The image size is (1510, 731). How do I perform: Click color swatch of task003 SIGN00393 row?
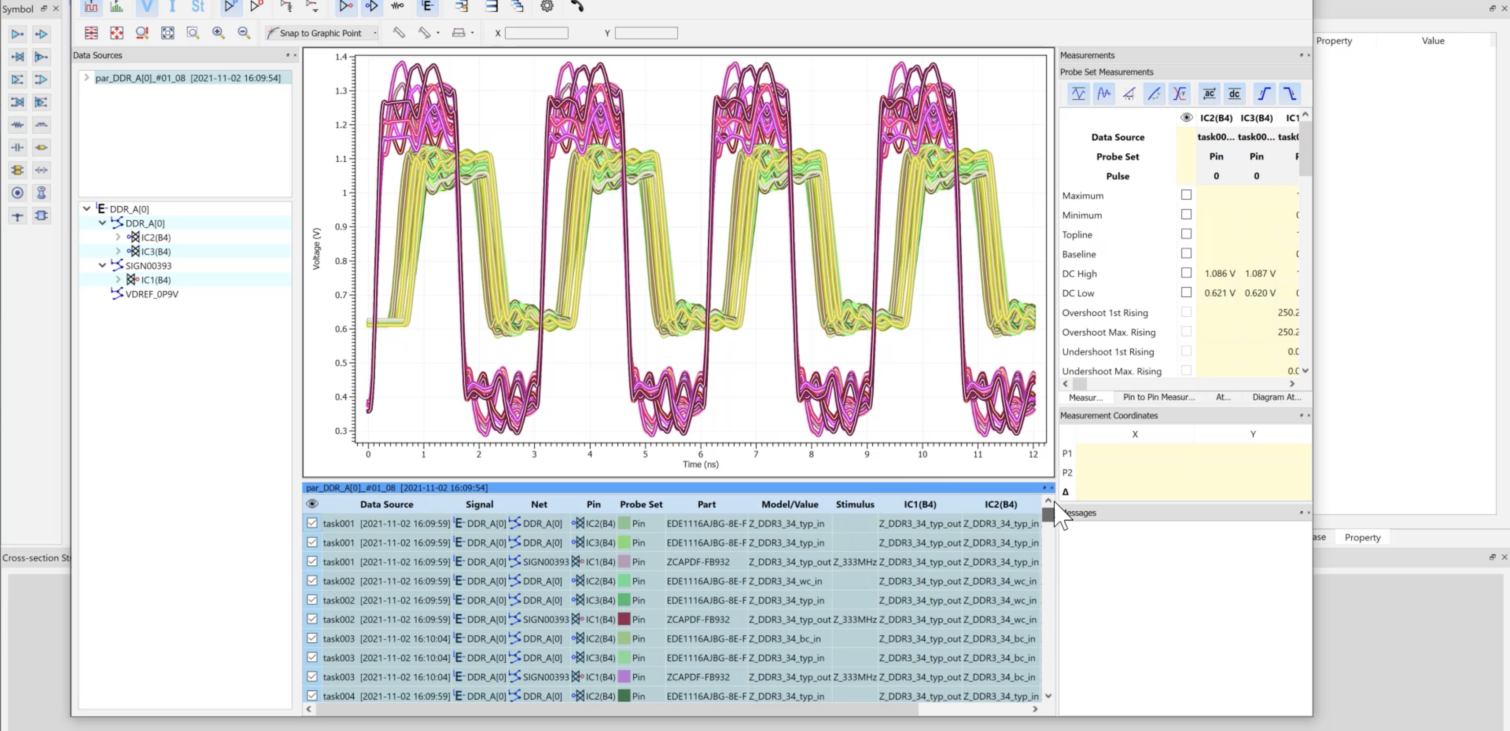point(624,677)
